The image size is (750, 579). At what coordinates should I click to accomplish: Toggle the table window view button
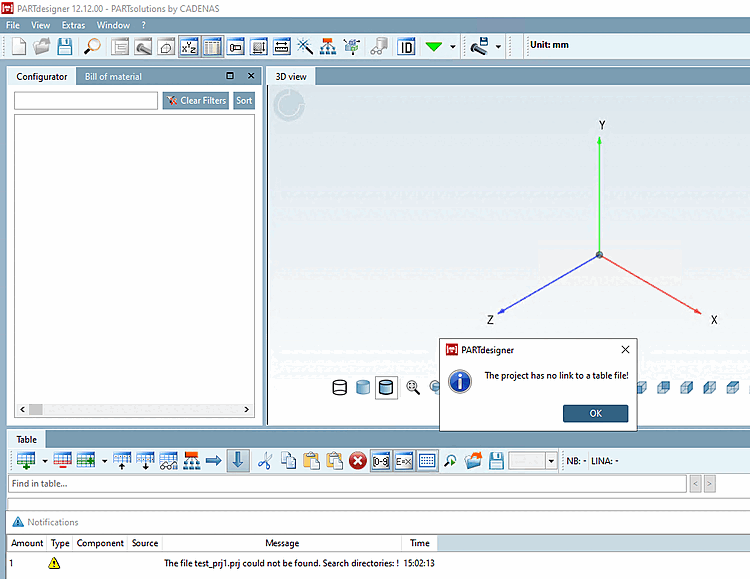[212, 46]
